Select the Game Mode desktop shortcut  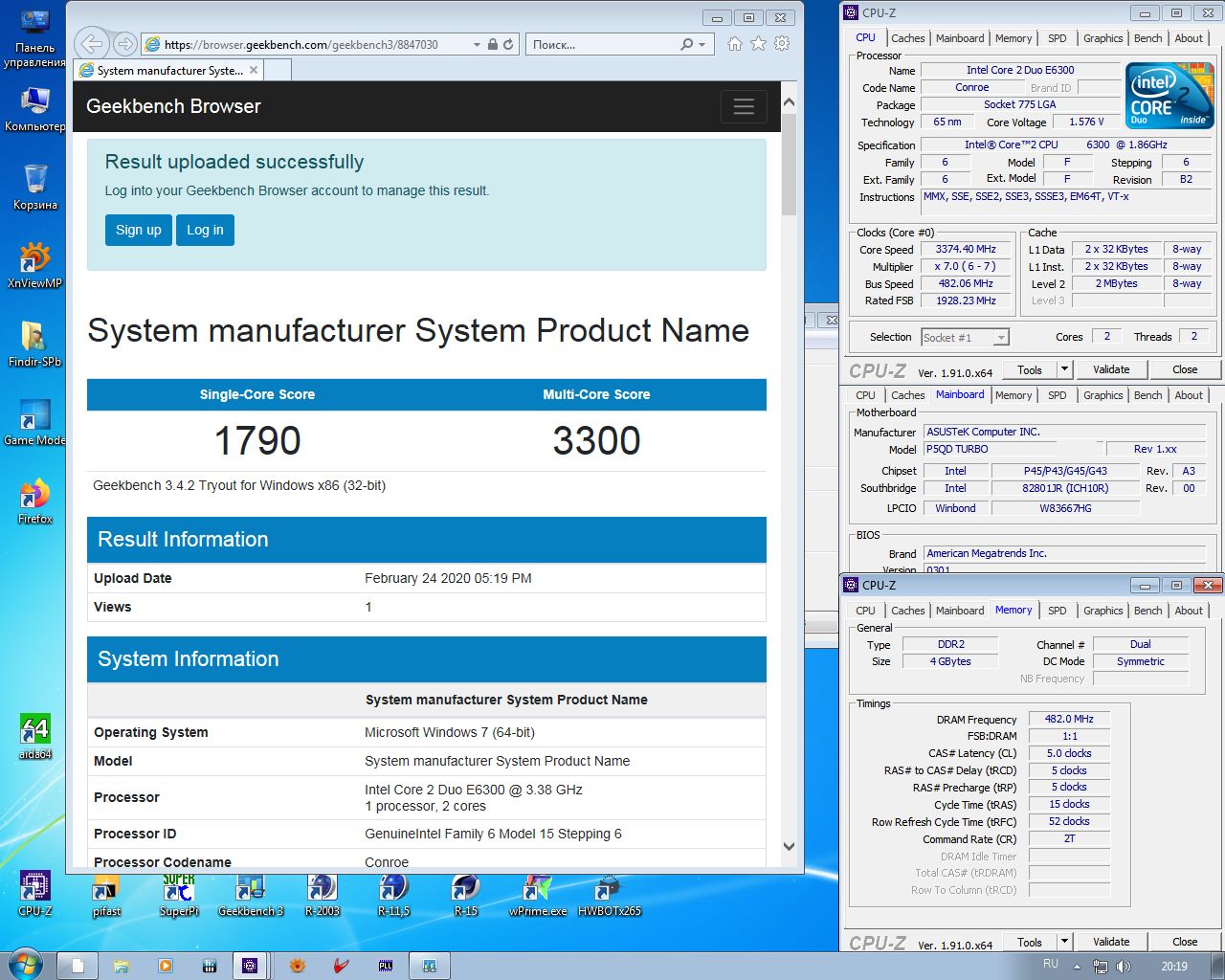click(35, 422)
